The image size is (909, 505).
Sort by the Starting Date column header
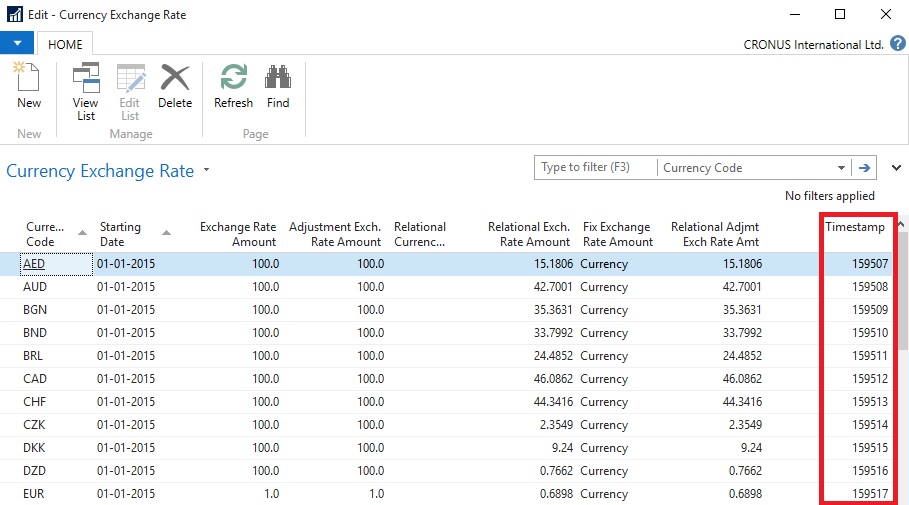pos(121,234)
